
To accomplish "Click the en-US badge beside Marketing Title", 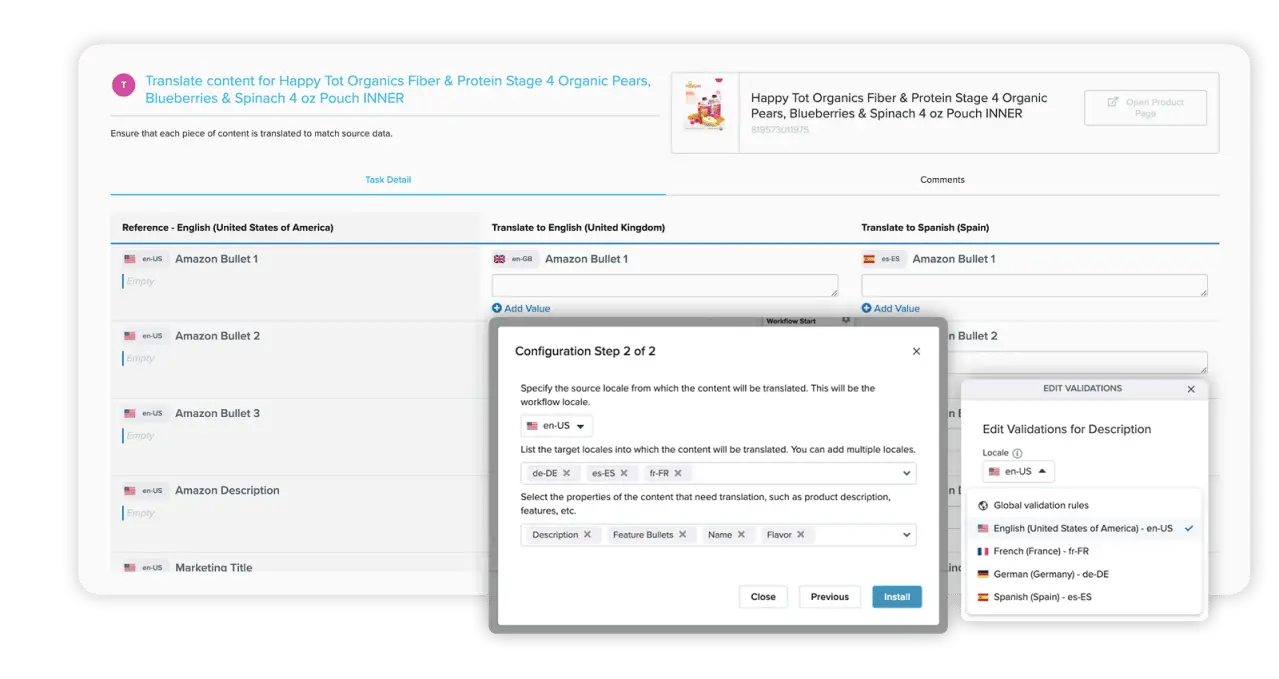I will pos(144,567).
